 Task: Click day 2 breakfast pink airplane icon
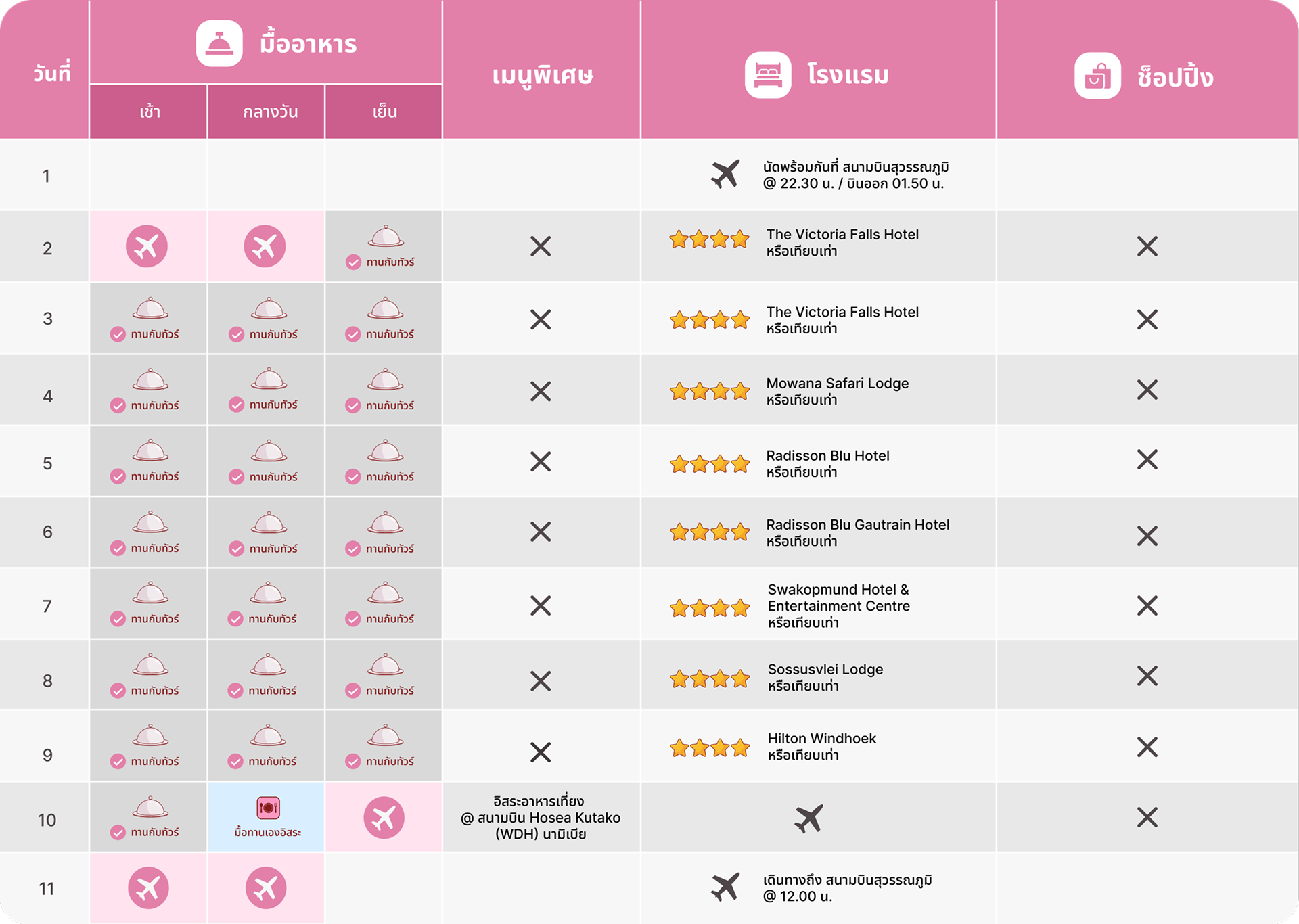click(147, 246)
